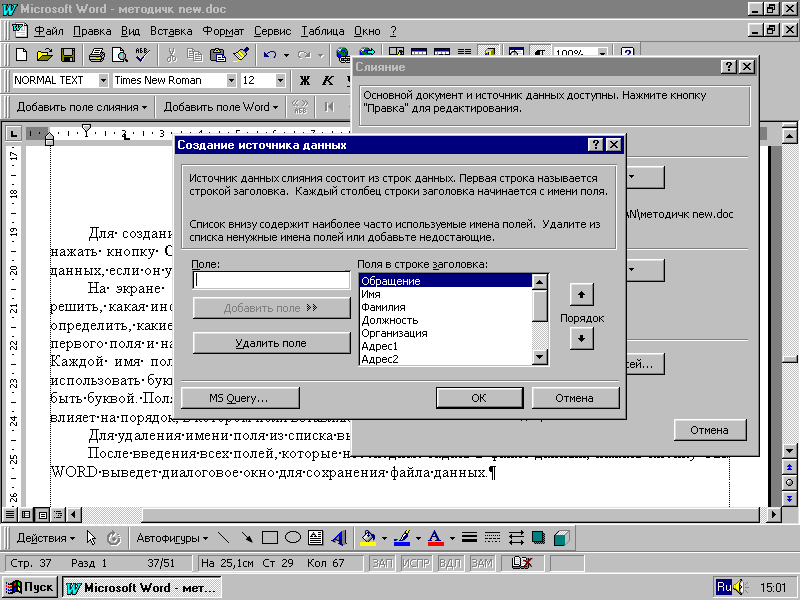Open the Fill Color dropdown arrow
800x600 pixels.
[384, 538]
